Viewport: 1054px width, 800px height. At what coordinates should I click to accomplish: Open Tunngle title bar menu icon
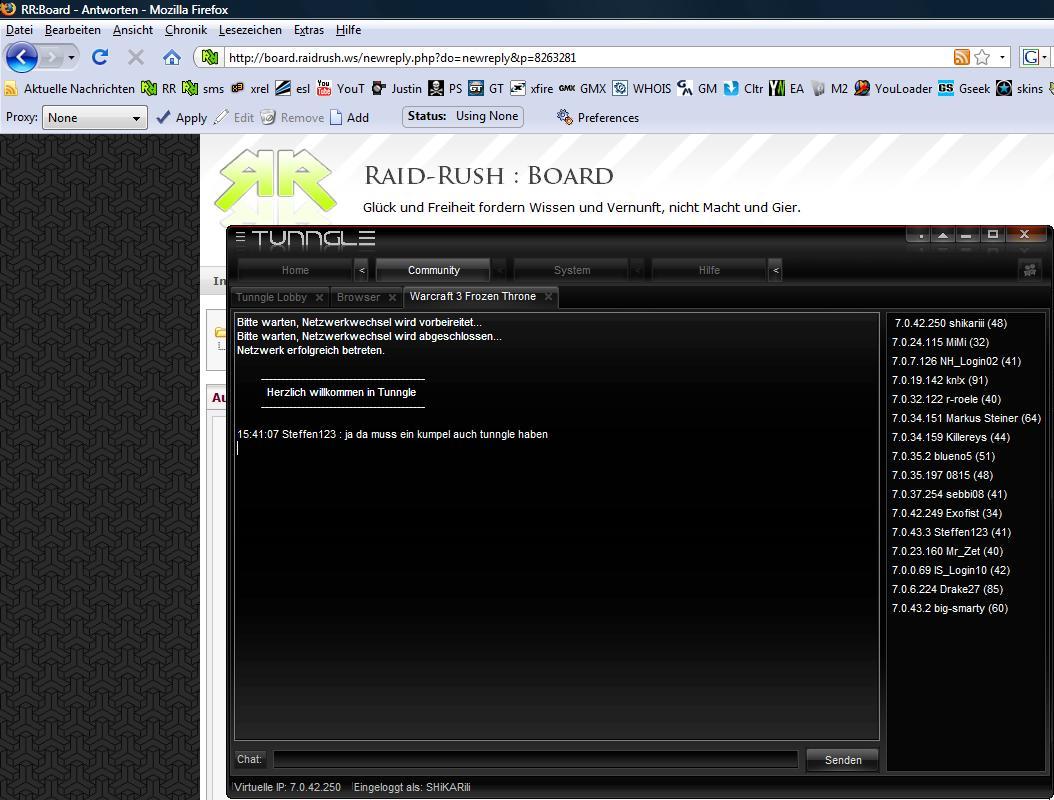(240, 237)
